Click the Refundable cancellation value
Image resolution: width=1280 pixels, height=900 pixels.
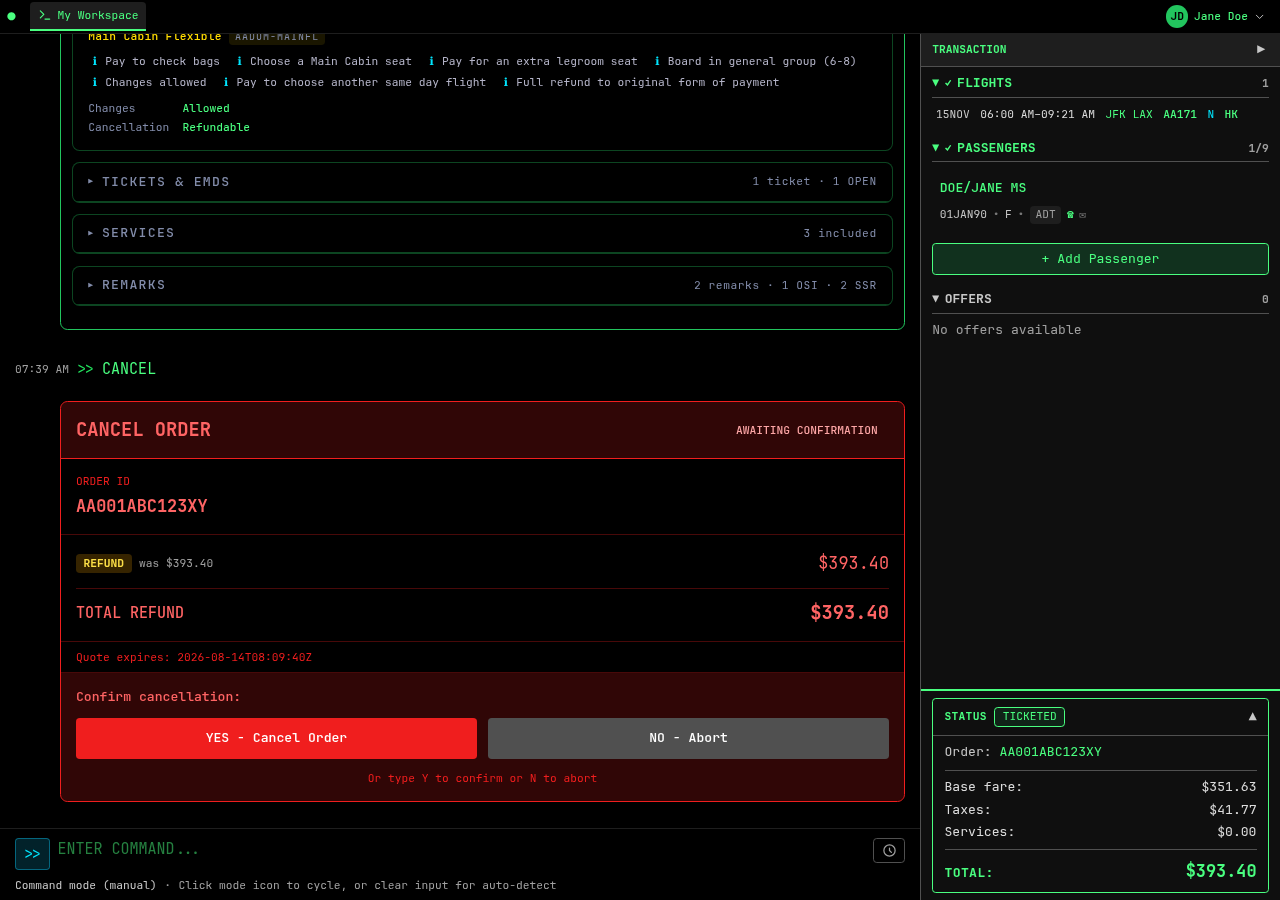[x=216, y=128]
